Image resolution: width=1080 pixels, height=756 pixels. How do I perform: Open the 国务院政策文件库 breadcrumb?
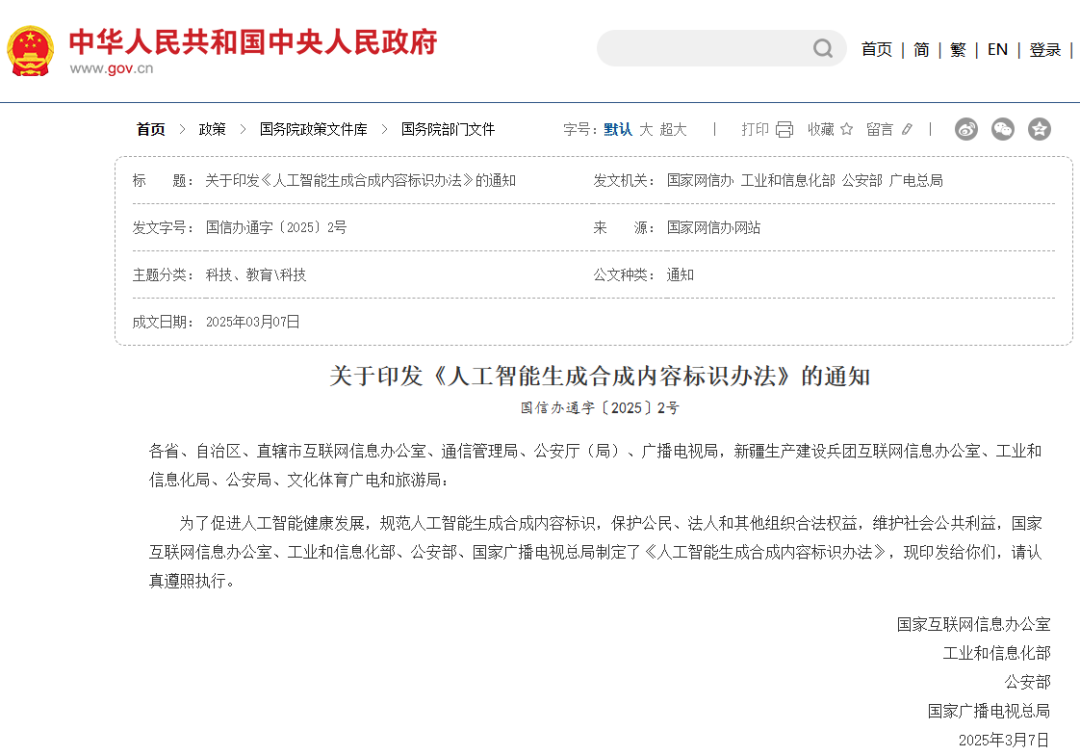click(312, 129)
